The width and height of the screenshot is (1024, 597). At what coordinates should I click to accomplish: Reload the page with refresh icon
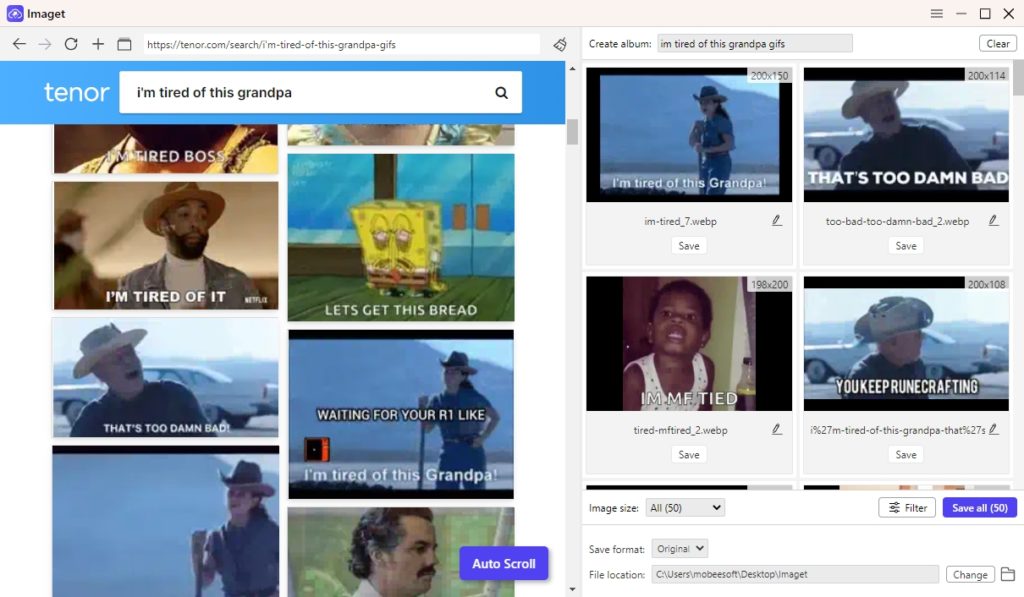pos(71,44)
